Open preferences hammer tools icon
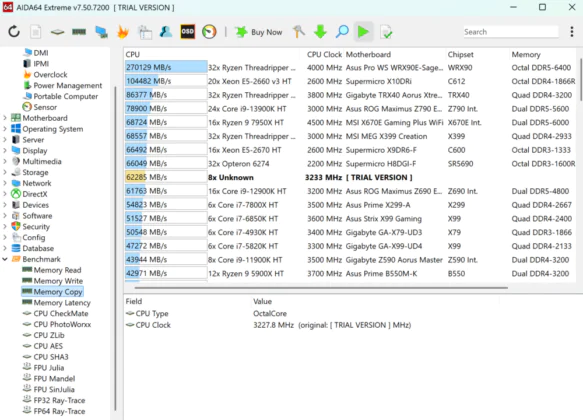 pos(299,32)
